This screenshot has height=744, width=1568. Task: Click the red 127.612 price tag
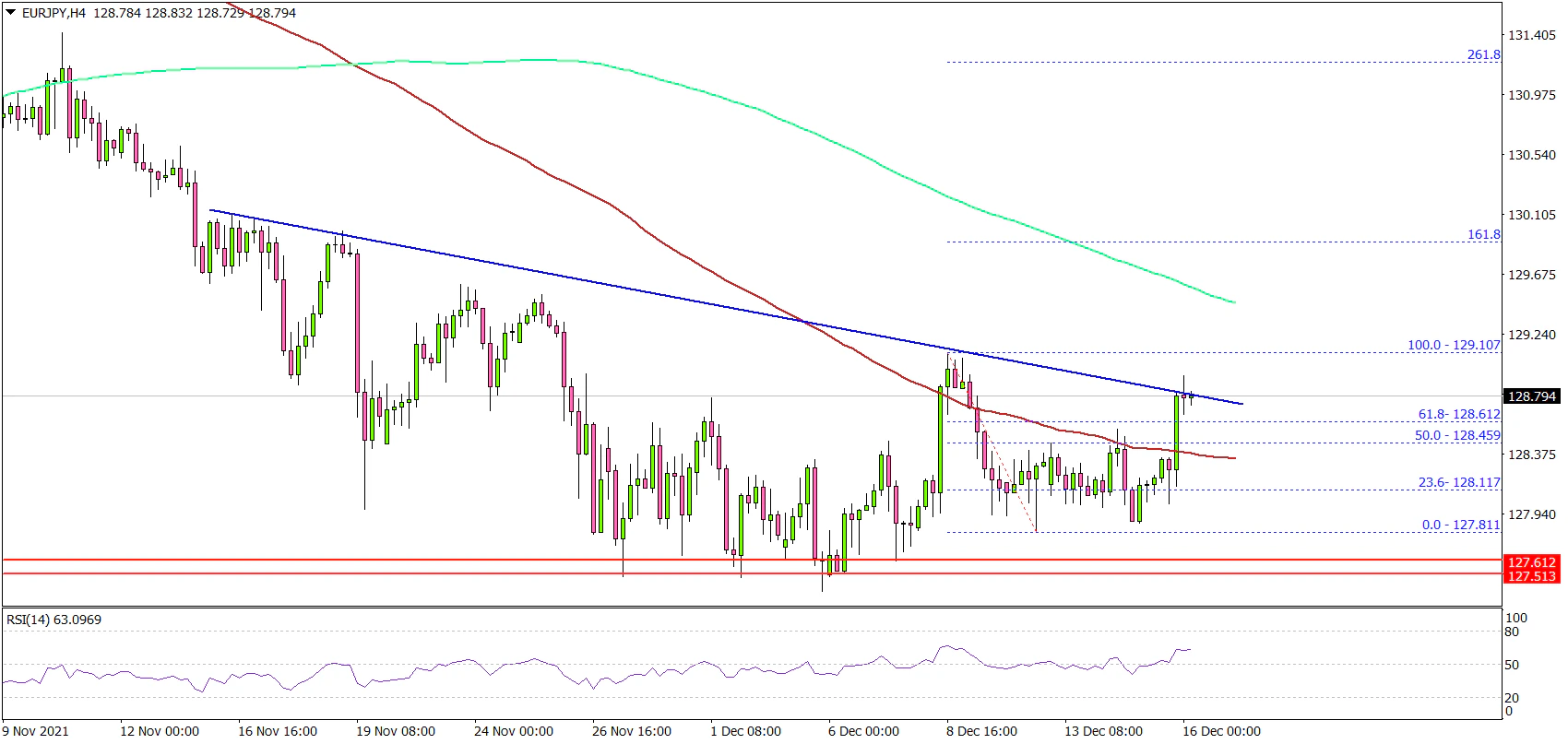pyautogui.click(x=1531, y=561)
